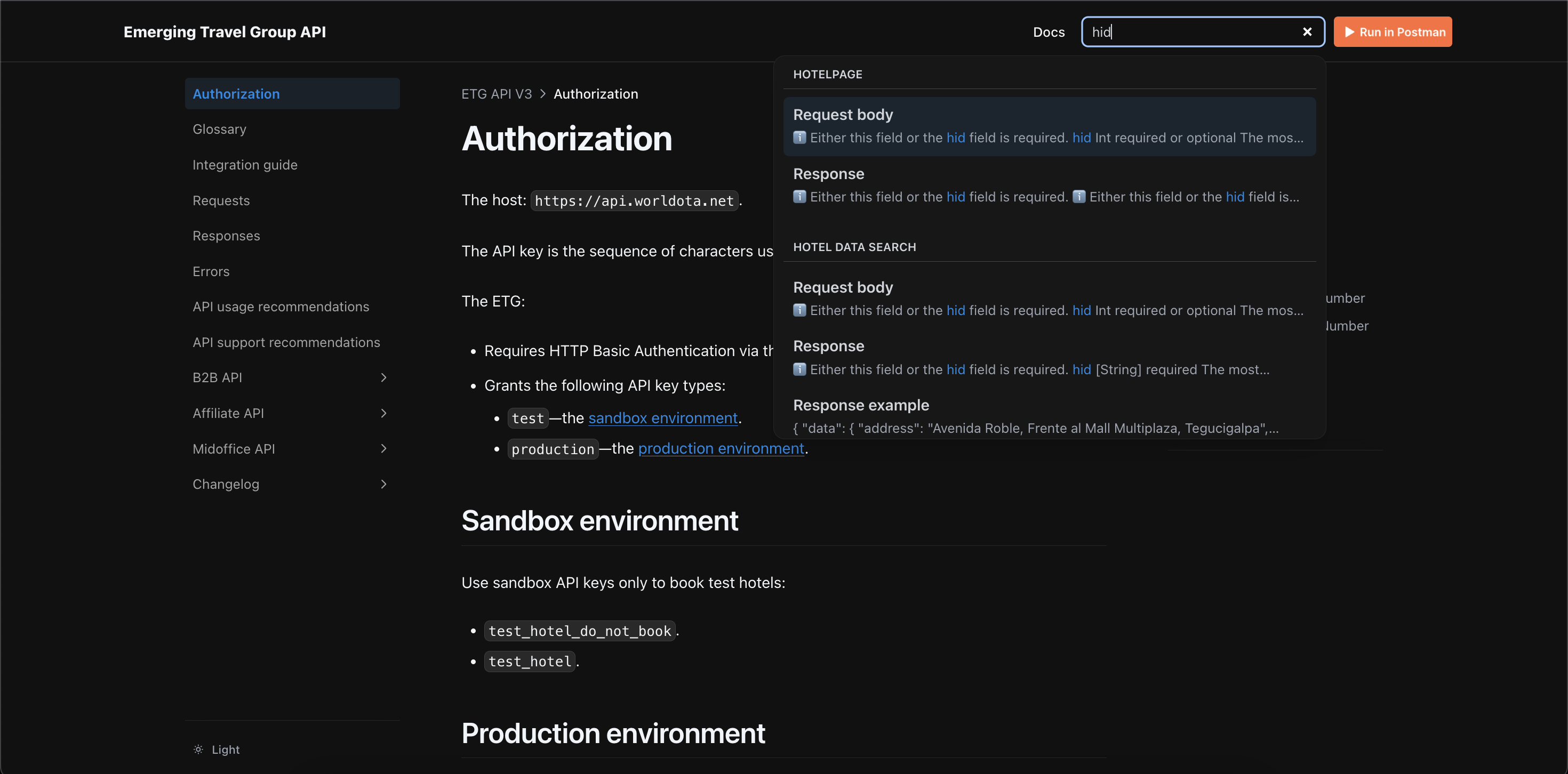The width and height of the screenshot is (1568, 774).
Task: Clear search with the X icon
Action: pos(1307,31)
